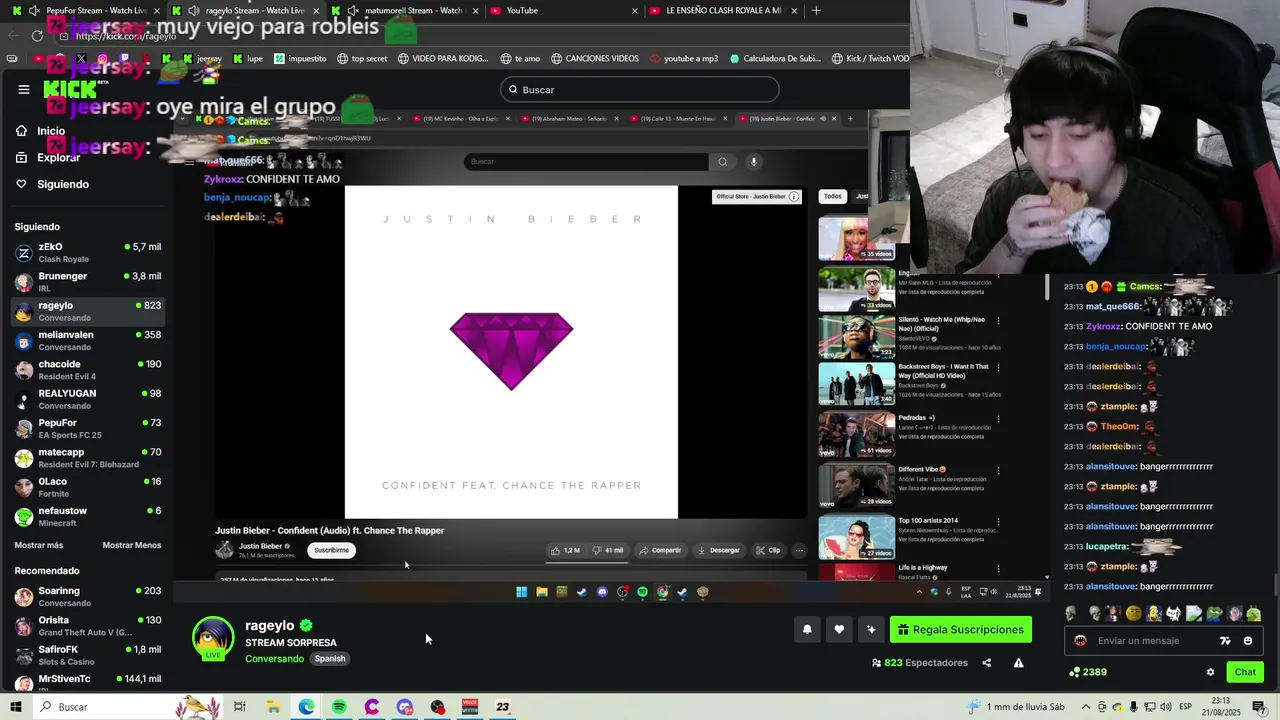Open the impuestito bookmark
This screenshot has width=1280, height=720.
coord(300,59)
